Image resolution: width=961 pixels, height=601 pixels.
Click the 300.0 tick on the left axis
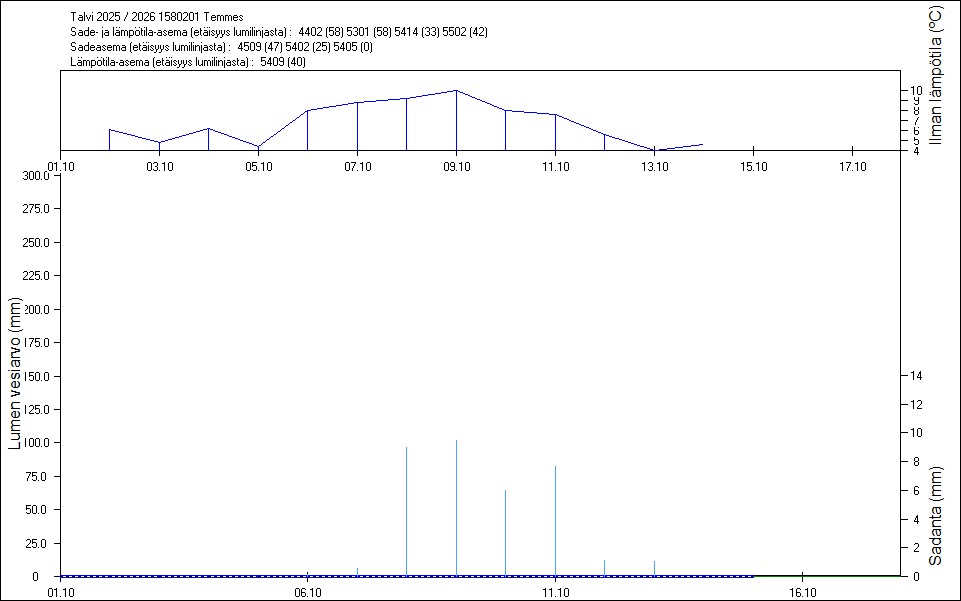(x=36, y=176)
